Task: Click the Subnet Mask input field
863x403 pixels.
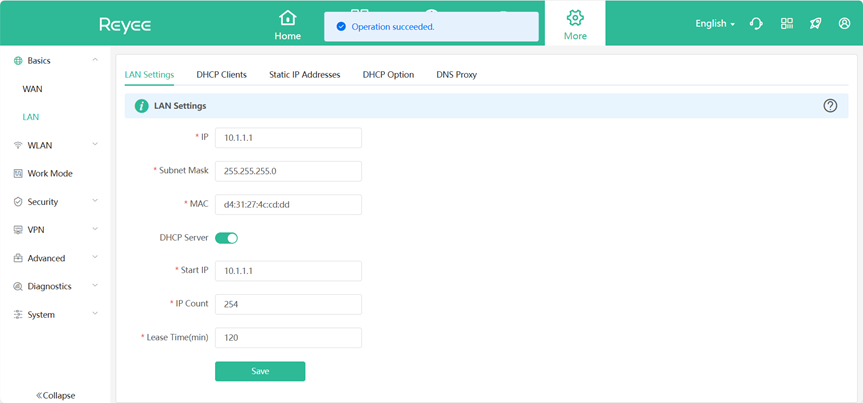Action: coord(288,171)
